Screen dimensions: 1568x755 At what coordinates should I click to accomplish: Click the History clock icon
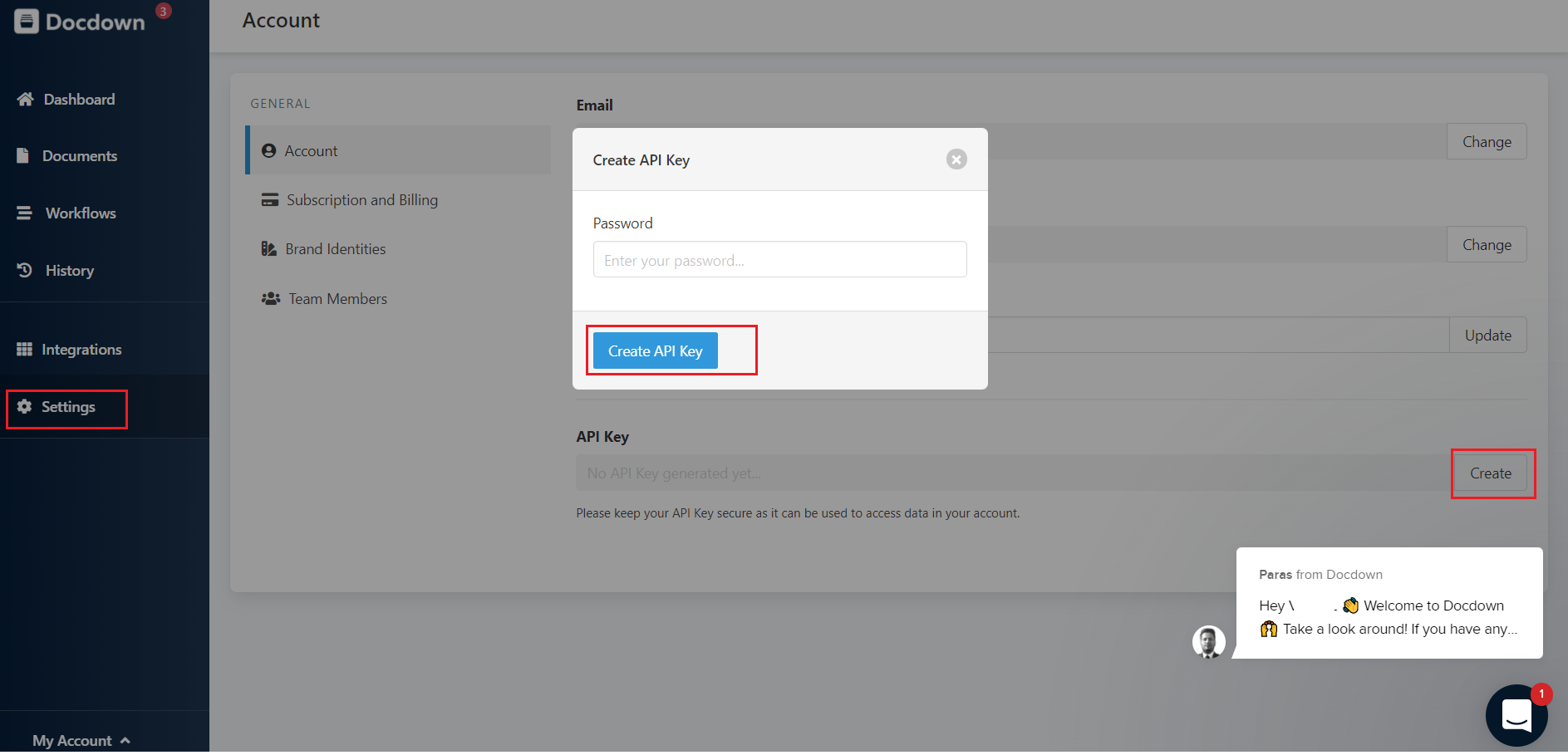tap(24, 270)
